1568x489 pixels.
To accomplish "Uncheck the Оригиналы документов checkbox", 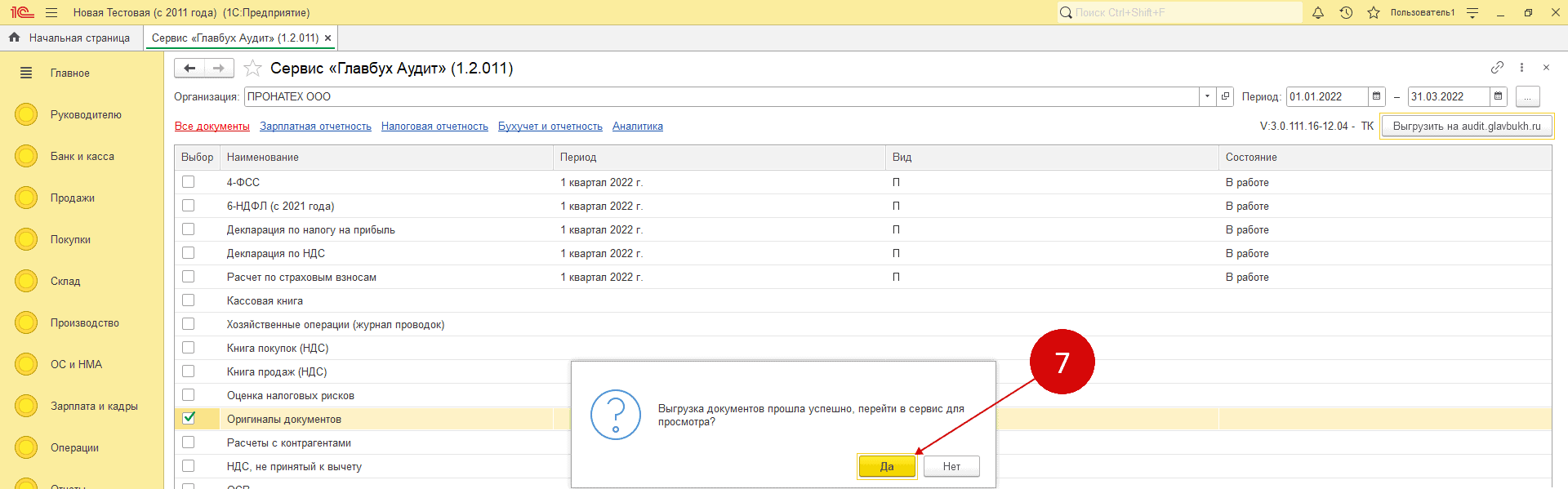I will point(189,418).
